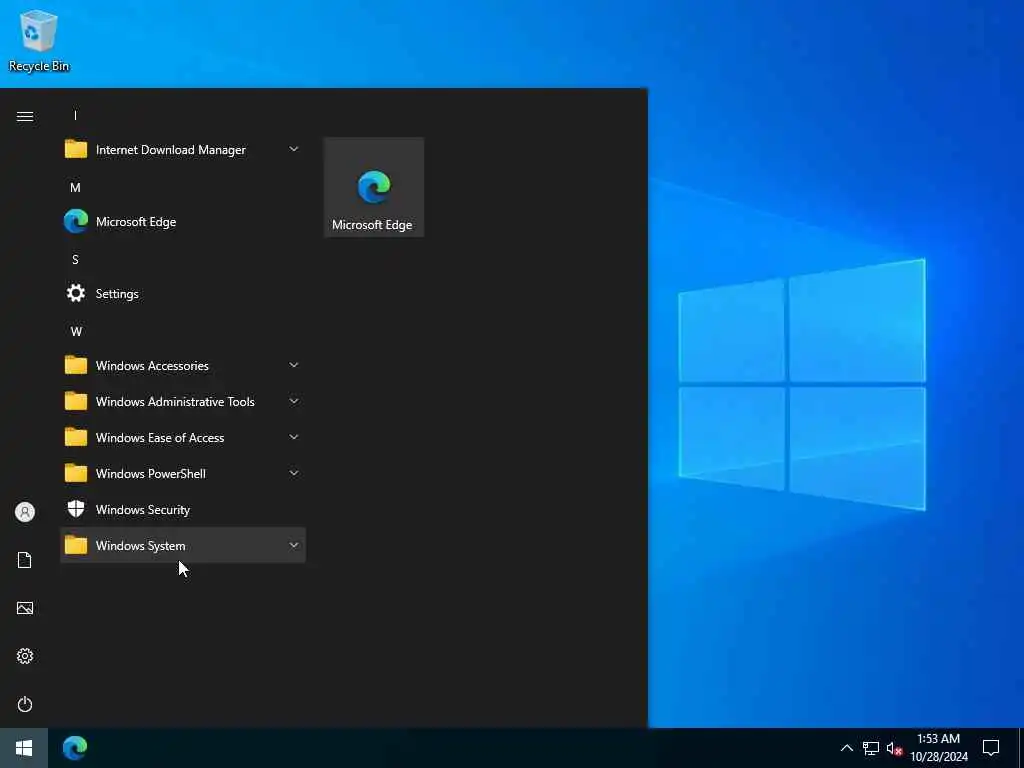Open Settings in the apps list
The width and height of the screenshot is (1024, 768).
point(183,293)
